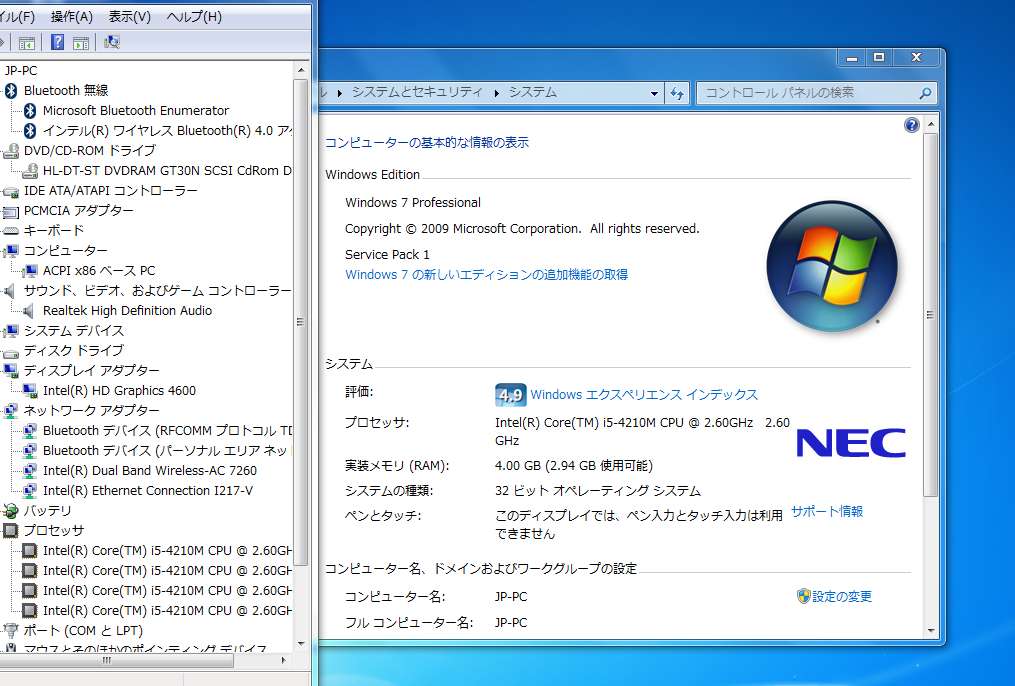Click IDE ATA/ATAPI コントローラー category icon
This screenshot has height=686, width=1015.
point(10,192)
